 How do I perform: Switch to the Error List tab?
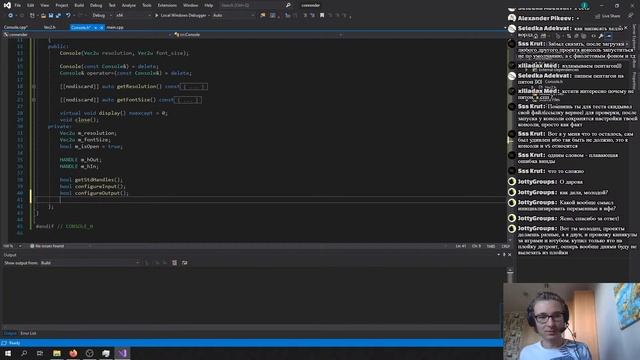[28, 333]
